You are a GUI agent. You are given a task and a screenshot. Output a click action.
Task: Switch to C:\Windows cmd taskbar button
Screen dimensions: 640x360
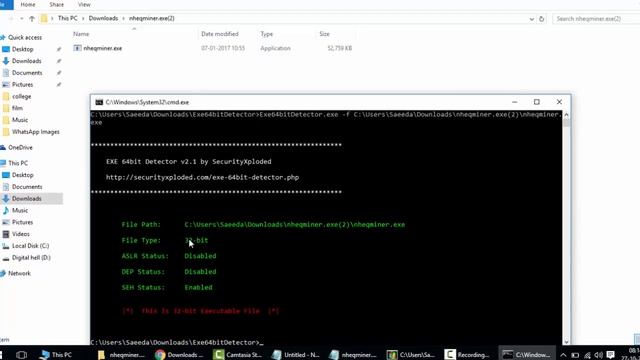pyautogui.click(x=527, y=355)
